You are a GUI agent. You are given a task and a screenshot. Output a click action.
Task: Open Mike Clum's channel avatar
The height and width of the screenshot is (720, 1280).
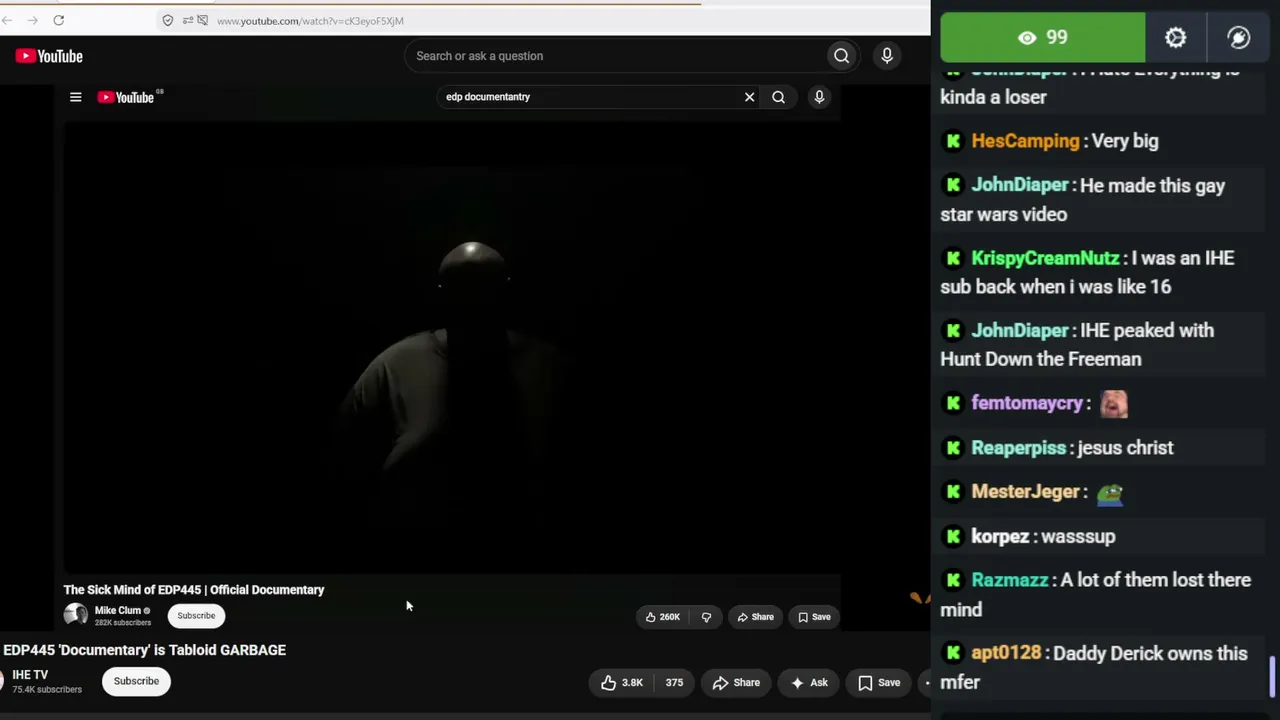[75, 616]
